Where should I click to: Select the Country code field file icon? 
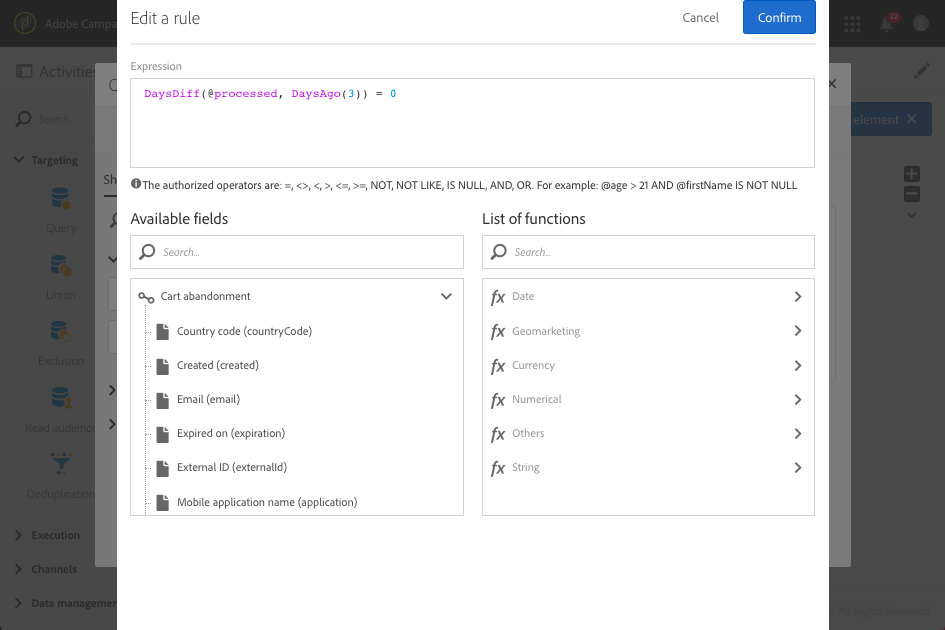point(163,331)
